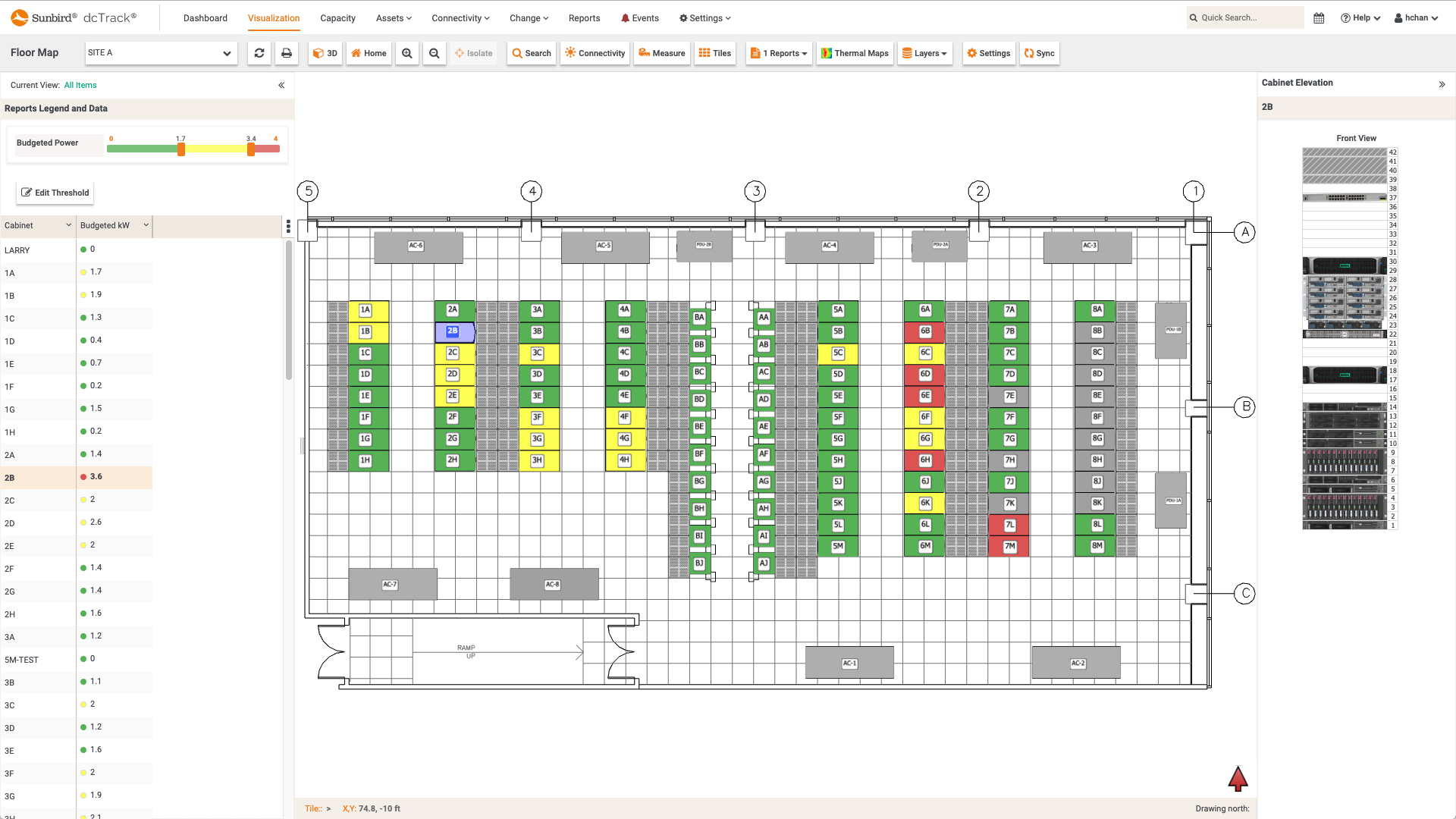Click the Edit Threshold button
The height and width of the screenshot is (819, 1456).
click(55, 193)
